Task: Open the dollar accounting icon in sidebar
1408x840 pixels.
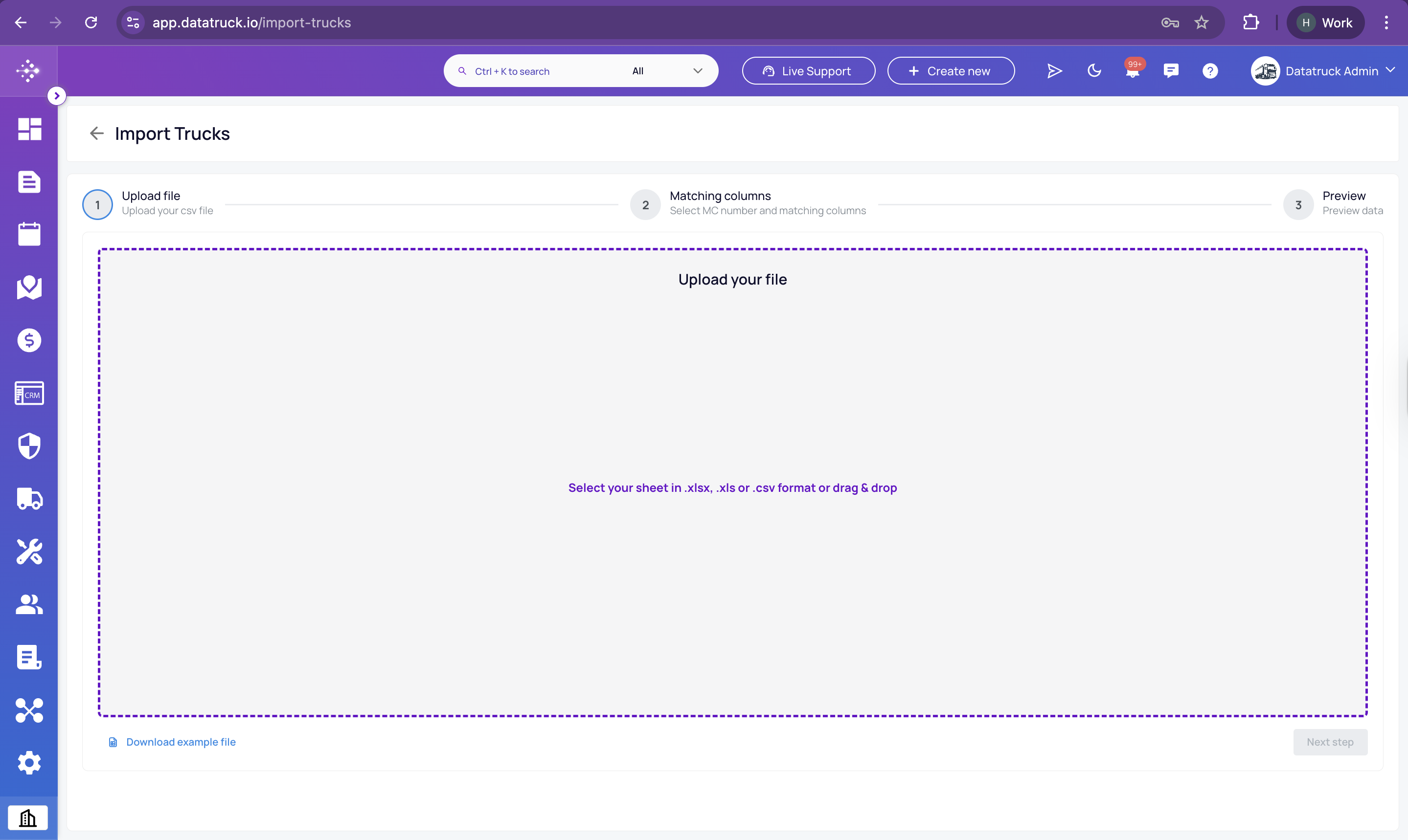Action: pyautogui.click(x=29, y=340)
